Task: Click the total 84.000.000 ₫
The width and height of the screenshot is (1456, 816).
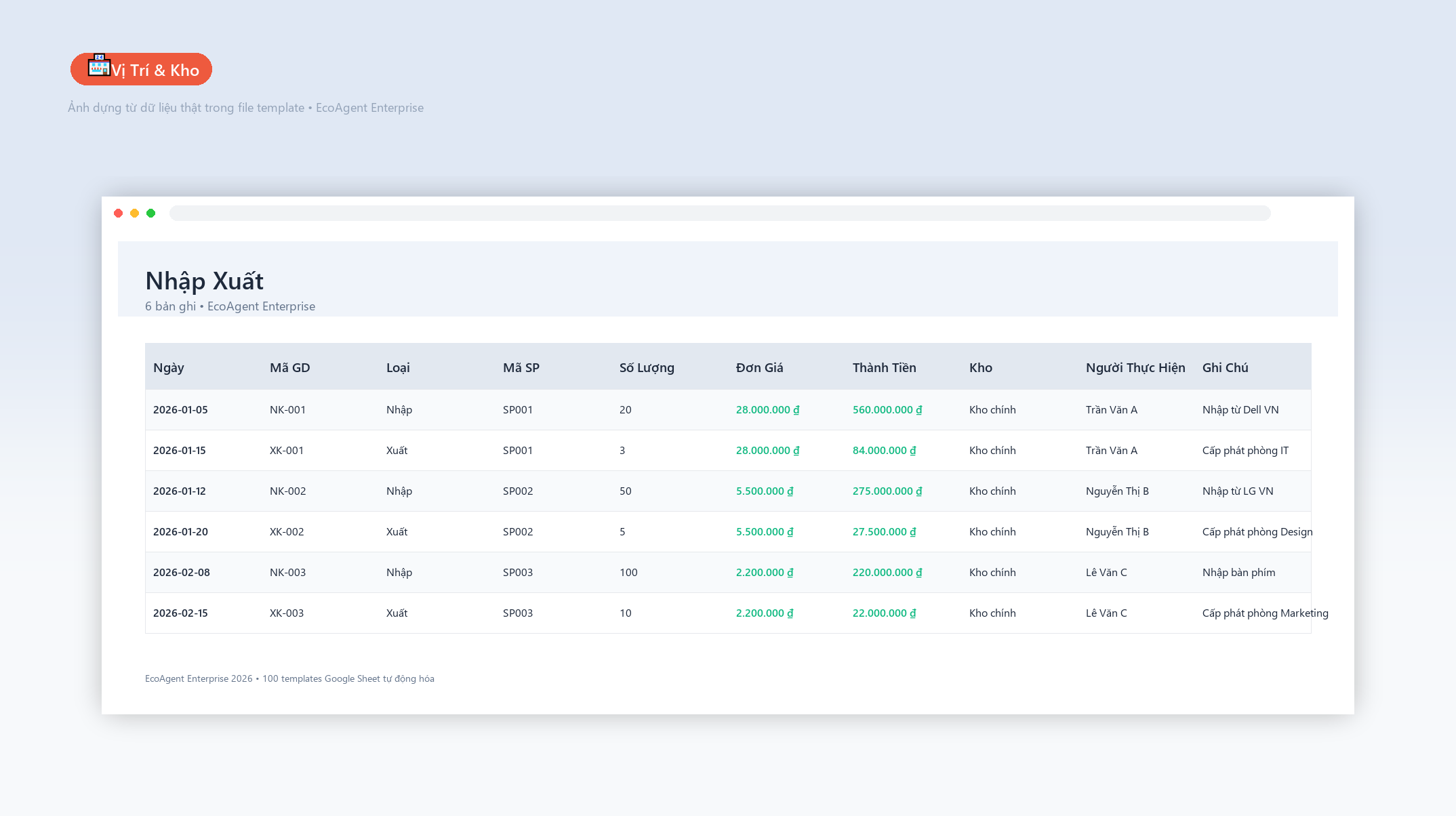Action: [x=885, y=451]
